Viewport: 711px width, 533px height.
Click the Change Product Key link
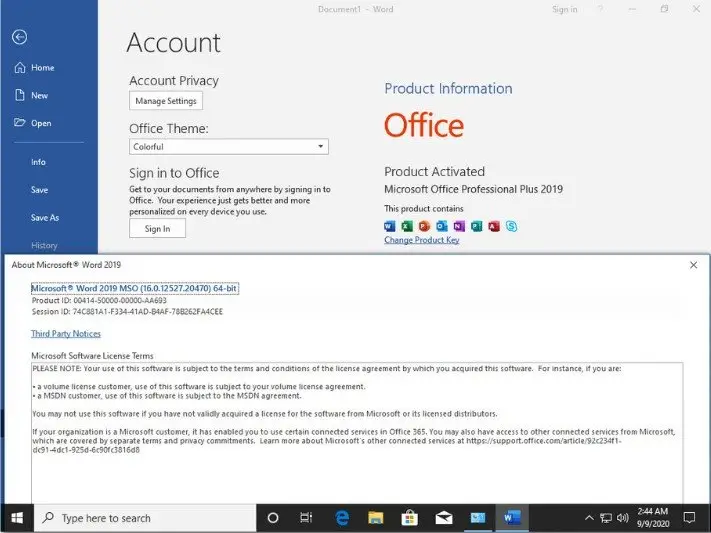[x=422, y=240]
